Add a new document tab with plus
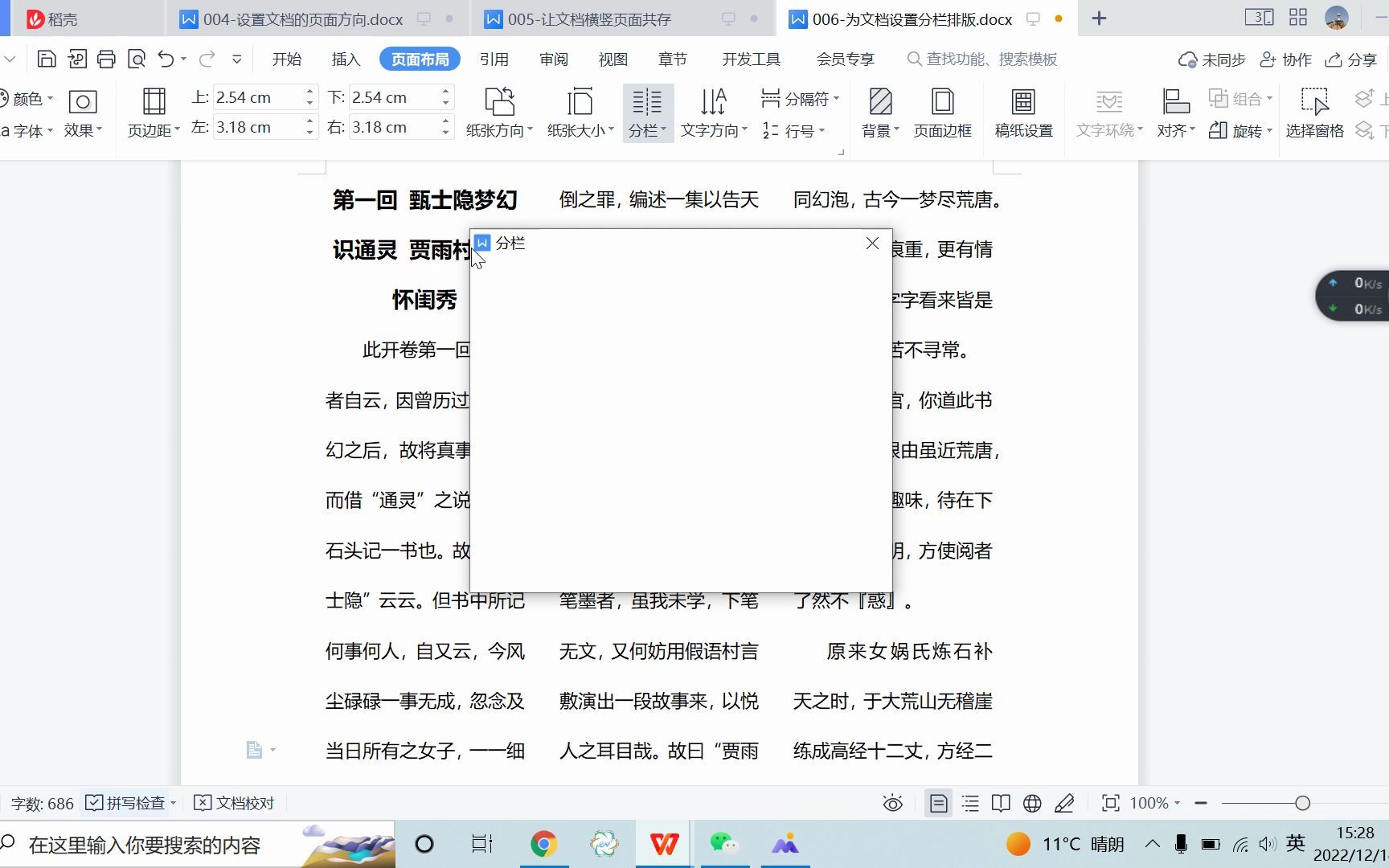 point(1099,18)
